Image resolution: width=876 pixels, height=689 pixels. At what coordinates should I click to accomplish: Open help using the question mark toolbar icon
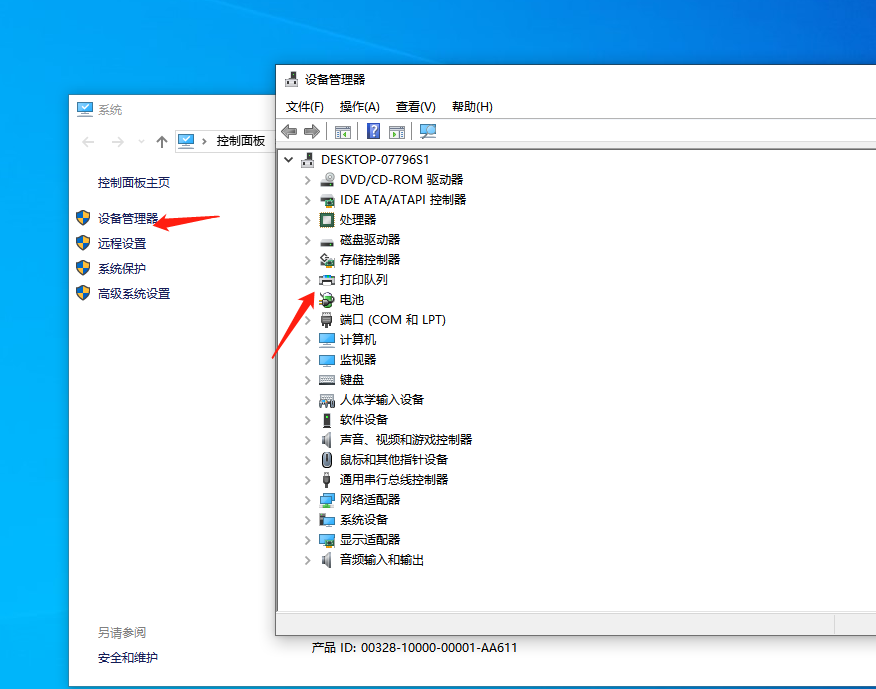coord(373,131)
